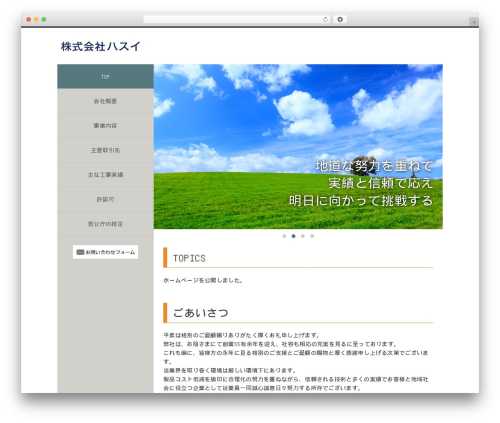Click the お問い合わせフォーム button
This screenshot has width=500, height=423.
pyautogui.click(x=105, y=252)
